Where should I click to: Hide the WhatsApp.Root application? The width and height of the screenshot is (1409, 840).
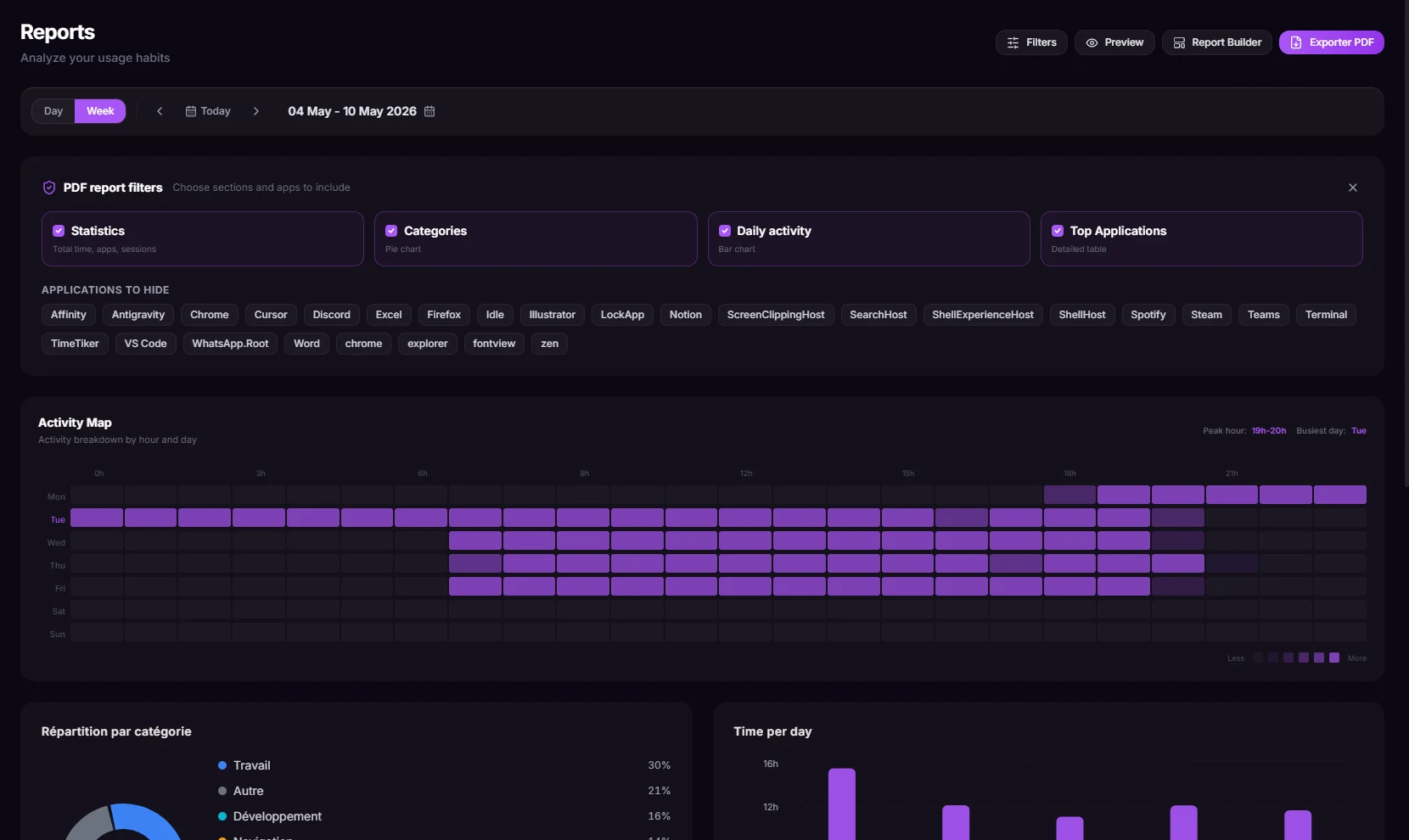click(230, 344)
